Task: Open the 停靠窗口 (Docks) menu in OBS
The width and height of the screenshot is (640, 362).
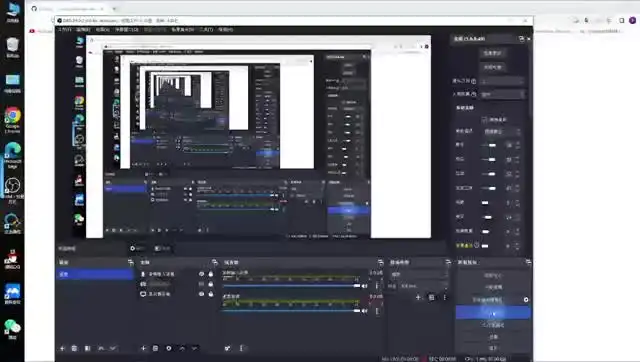Action: click(x=126, y=30)
